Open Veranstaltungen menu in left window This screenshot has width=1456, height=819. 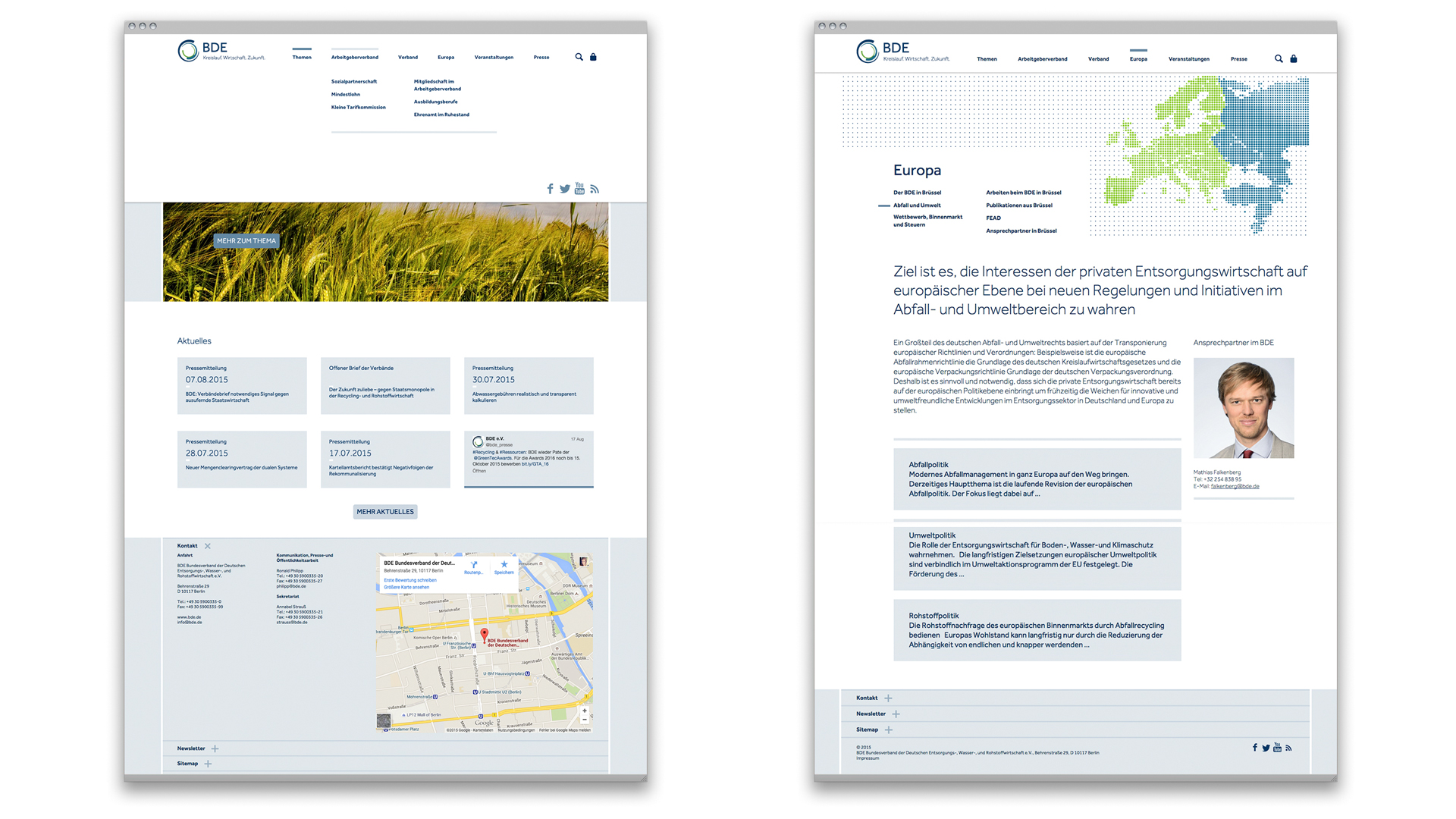[494, 57]
